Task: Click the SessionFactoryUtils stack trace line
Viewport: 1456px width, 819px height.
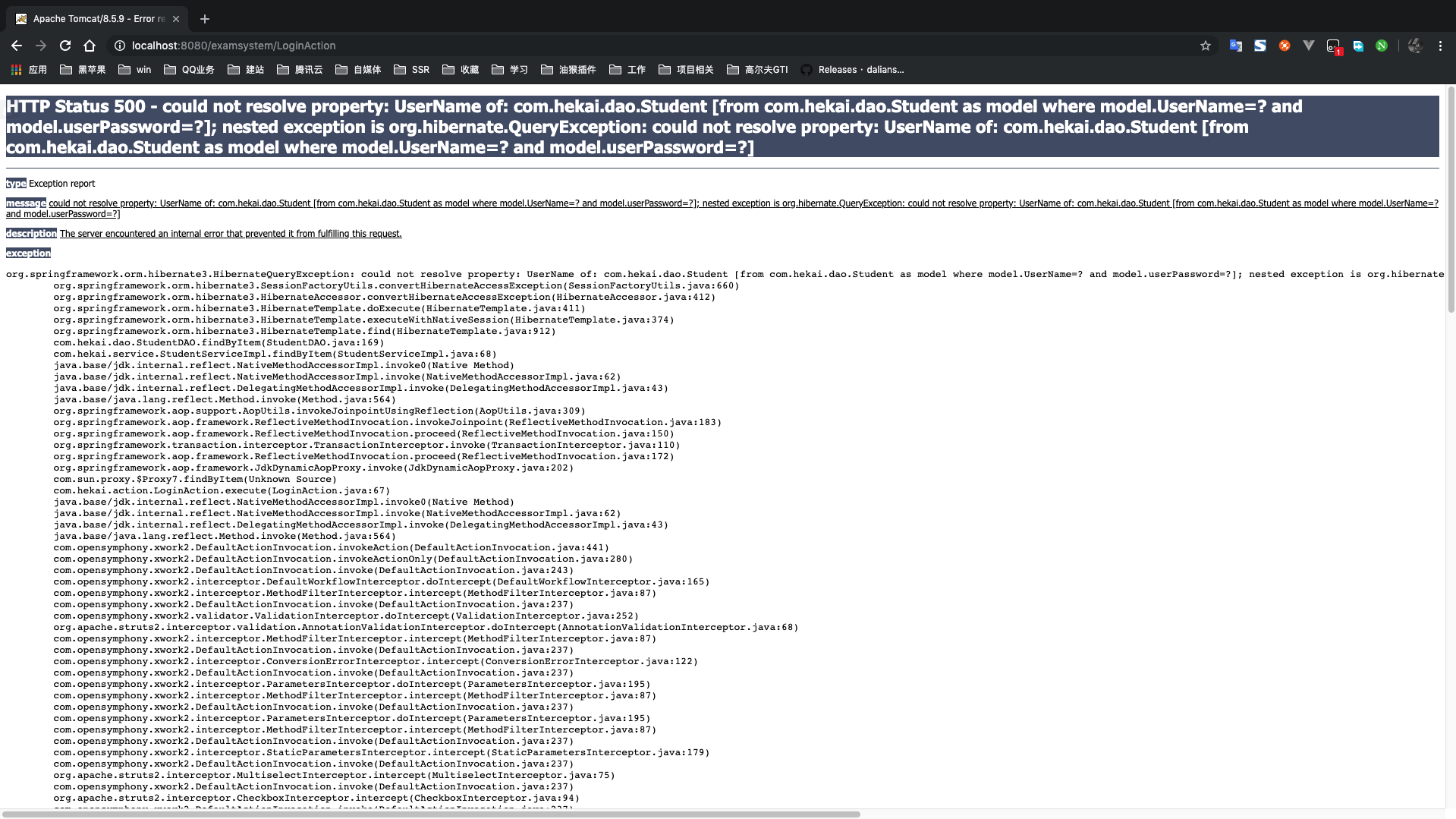Action: pyautogui.click(x=396, y=286)
